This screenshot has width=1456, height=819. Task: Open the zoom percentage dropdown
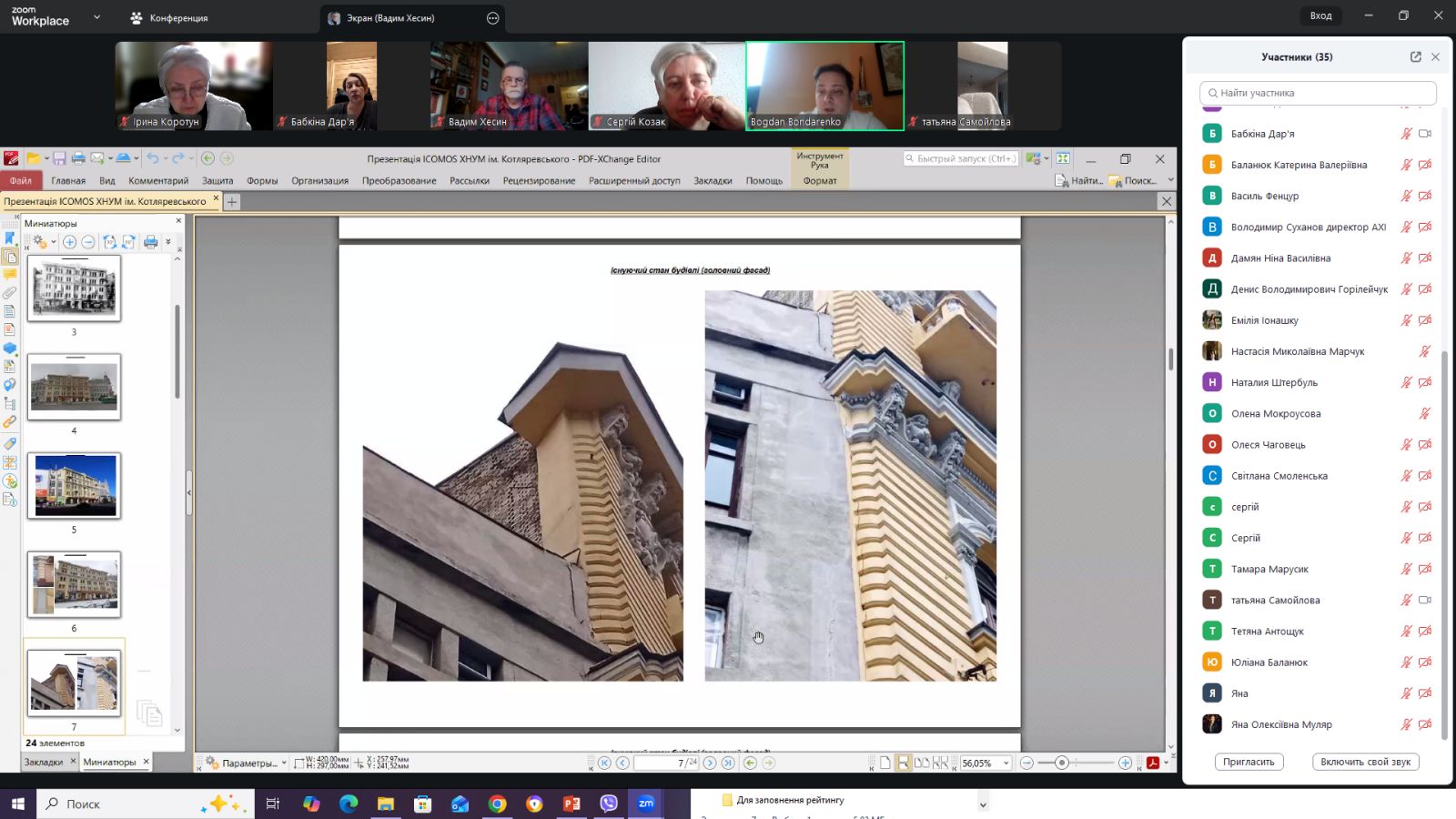coord(1006,763)
